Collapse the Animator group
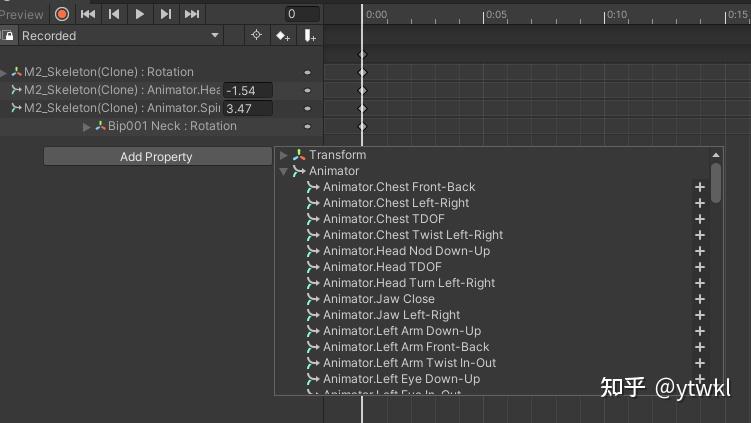The image size is (751, 423). [x=284, y=171]
